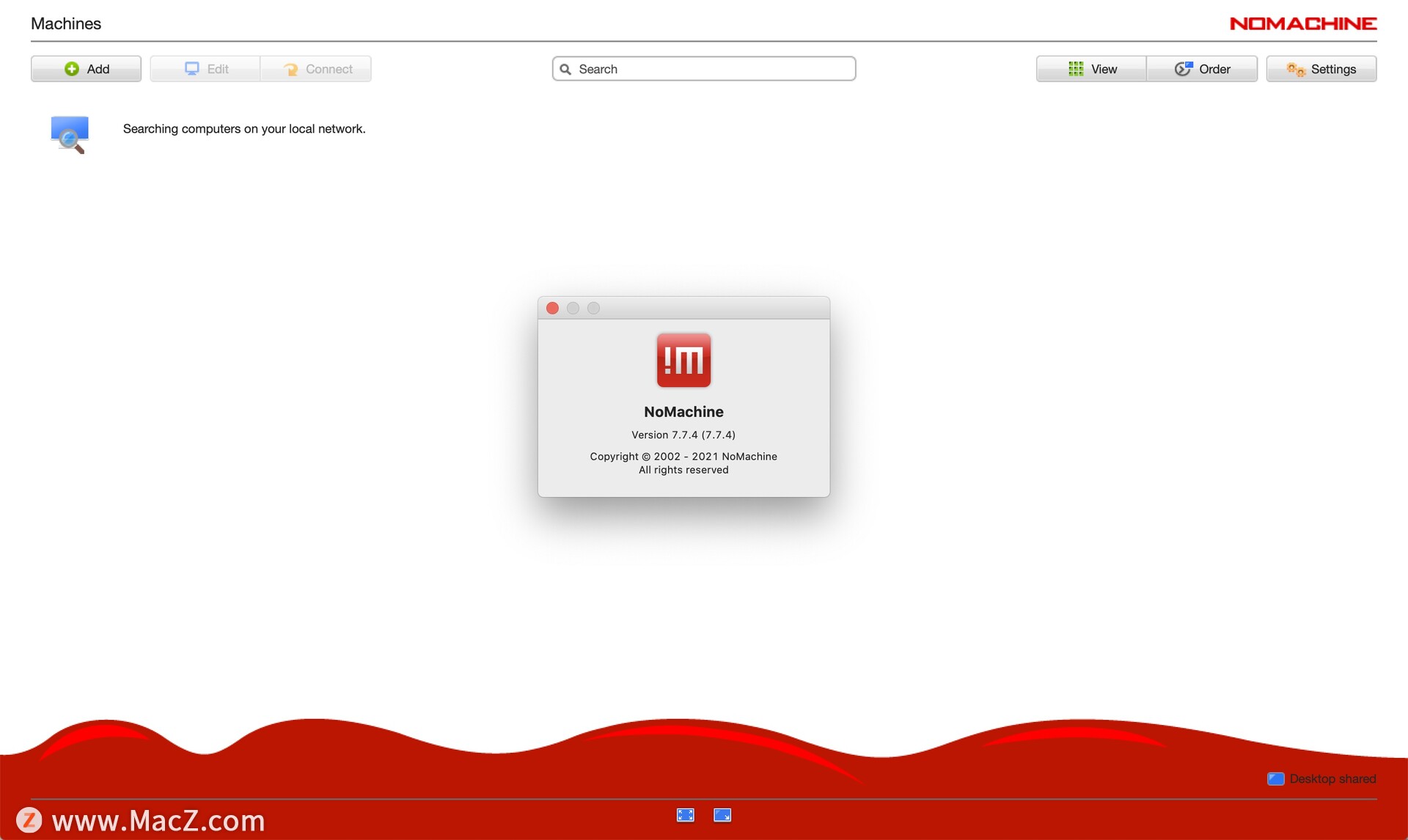
Task: Click the Version 7.7.4 text in dialog
Action: 683,435
